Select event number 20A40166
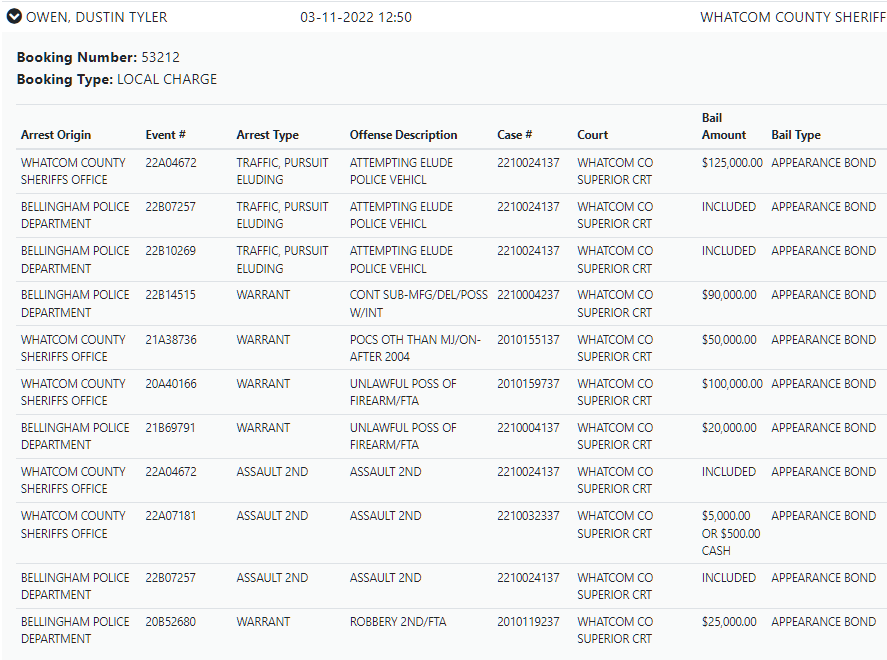 pos(171,384)
